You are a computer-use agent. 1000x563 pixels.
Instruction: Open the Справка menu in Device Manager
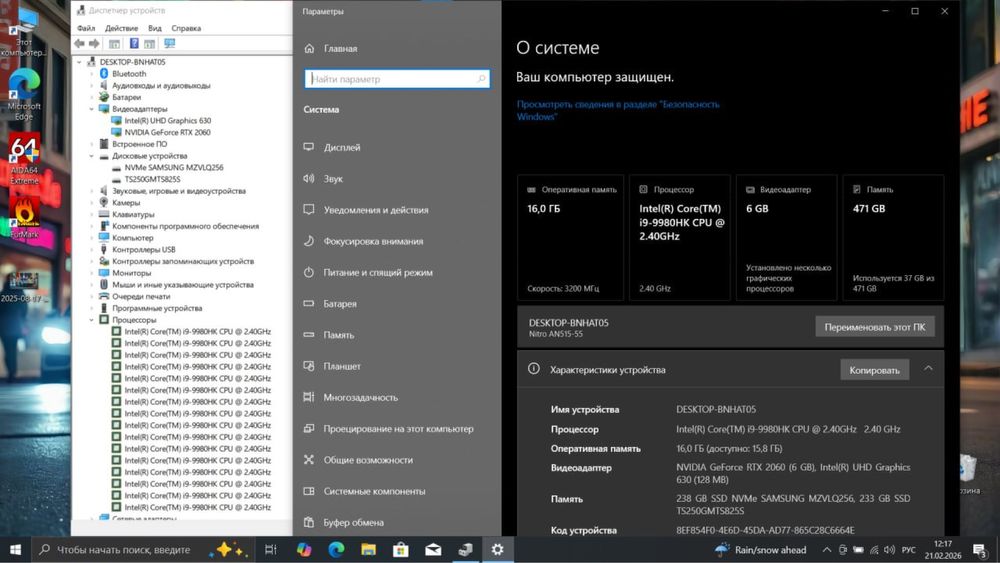coord(186,28)
